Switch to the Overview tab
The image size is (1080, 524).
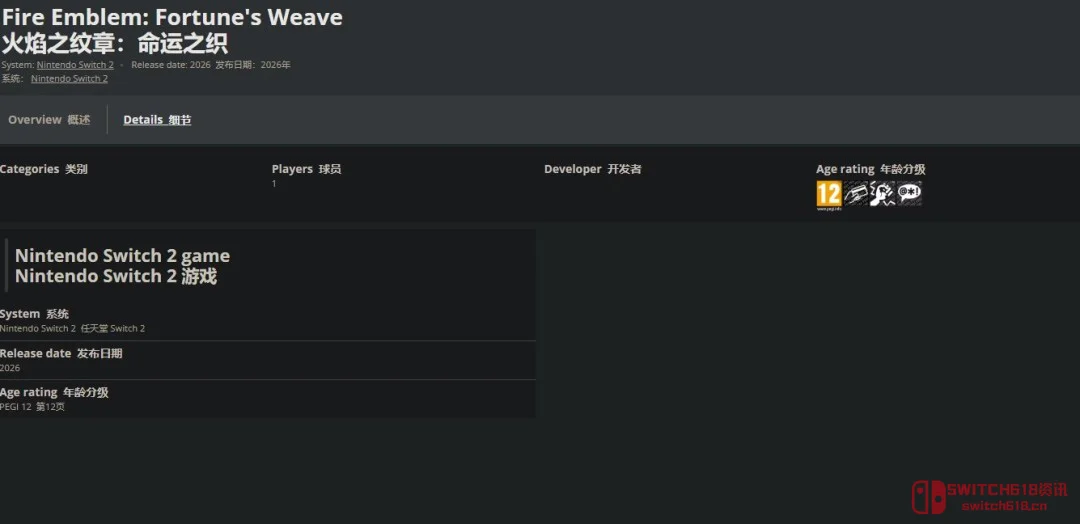click(x=49, y=120)
